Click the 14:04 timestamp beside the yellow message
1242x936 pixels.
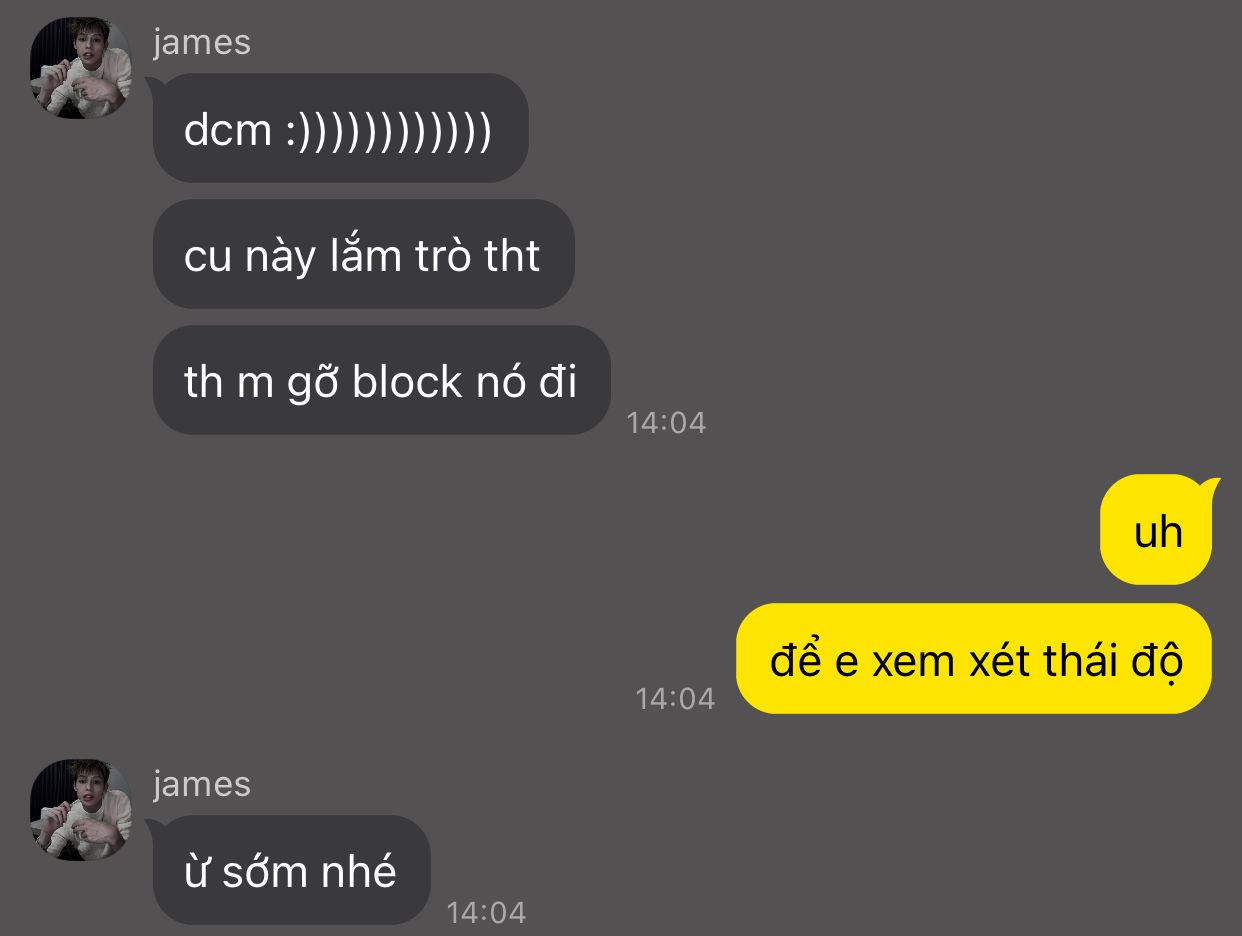click(x=676, y=698)
